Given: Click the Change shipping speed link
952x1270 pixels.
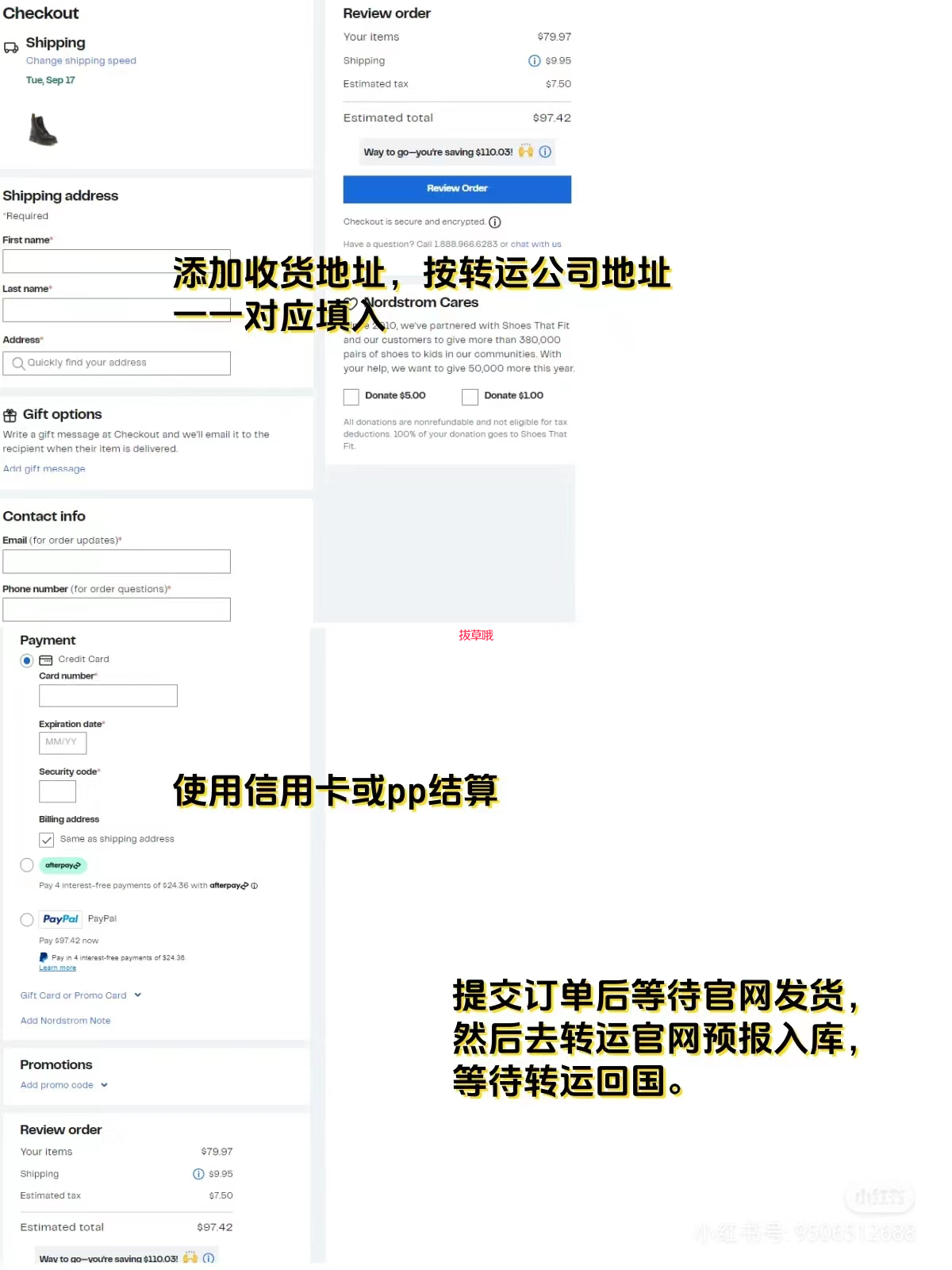Looking at the screenshot, I should point(81,60).
